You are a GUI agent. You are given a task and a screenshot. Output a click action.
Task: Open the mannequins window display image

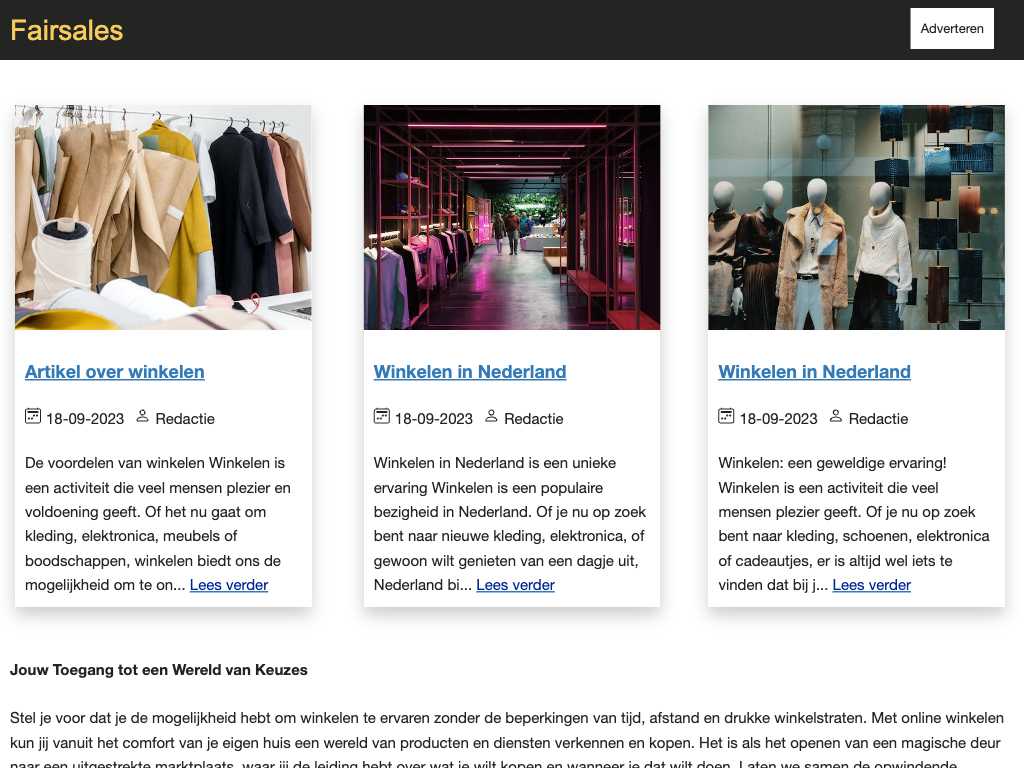tap(856, 217)
